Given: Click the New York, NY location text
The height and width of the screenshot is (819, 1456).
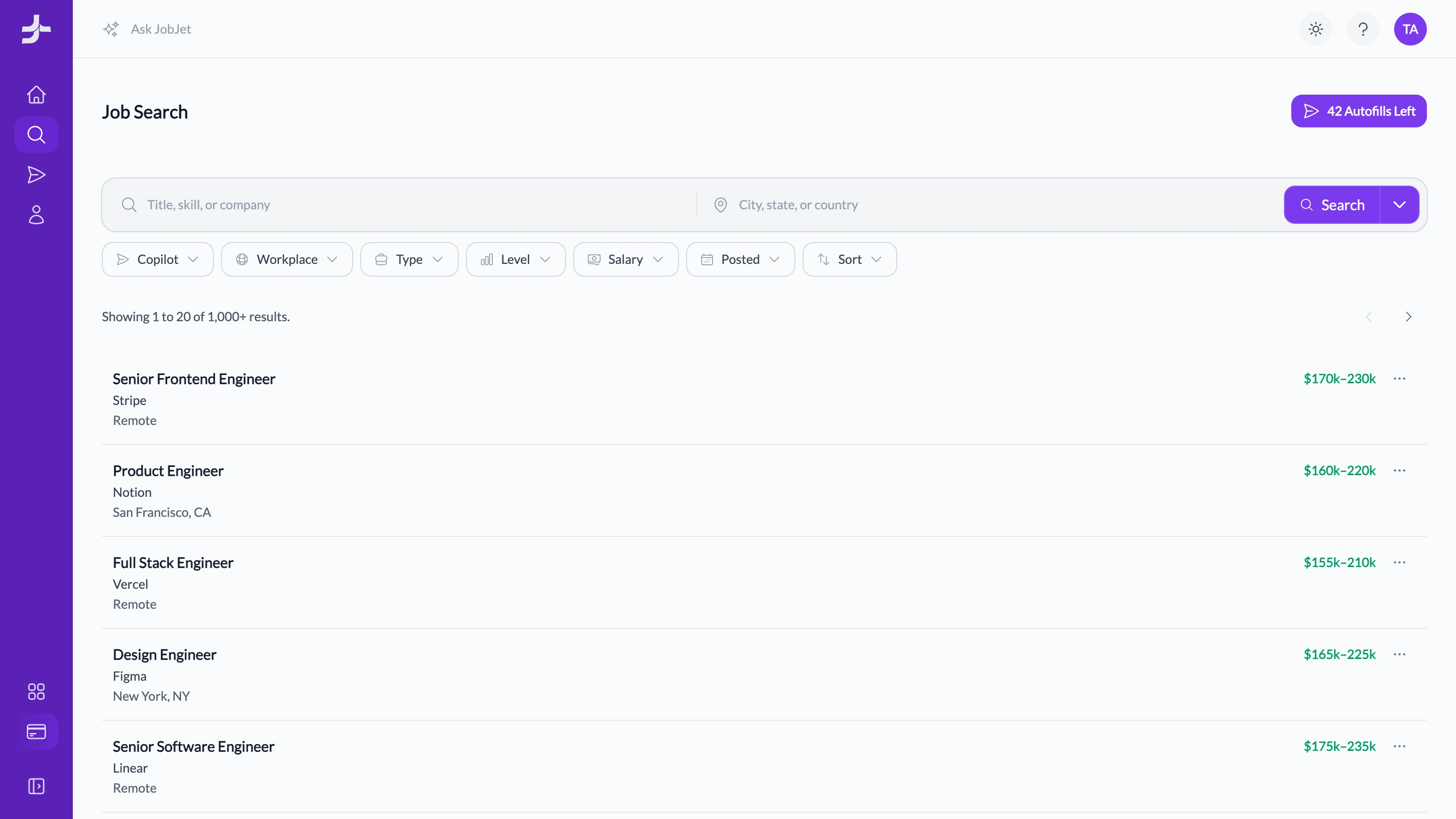Looking at the screenshot, I should point(152,696).
